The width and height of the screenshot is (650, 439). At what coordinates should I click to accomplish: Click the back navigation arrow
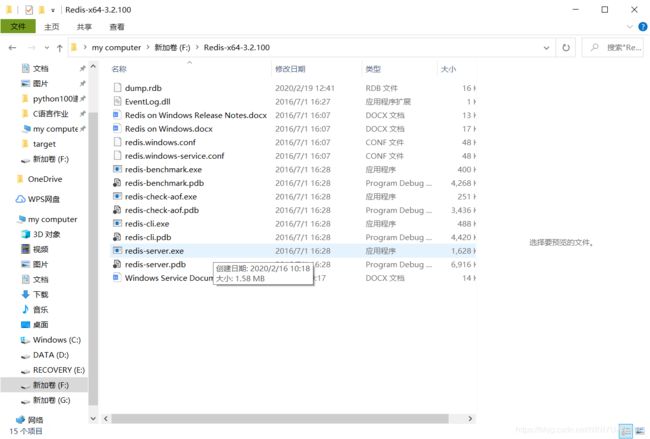click(12, 48)
